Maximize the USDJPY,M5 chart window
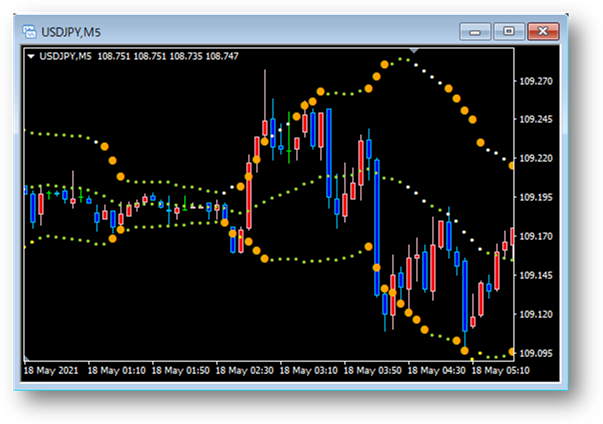The image size is (603, 424). 509,32
